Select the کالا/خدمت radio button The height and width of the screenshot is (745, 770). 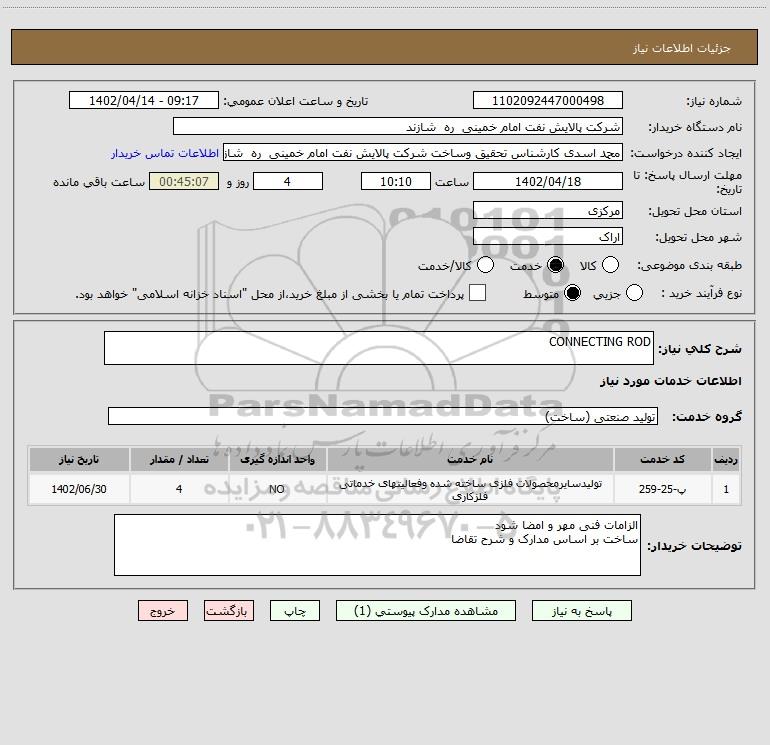485,265
